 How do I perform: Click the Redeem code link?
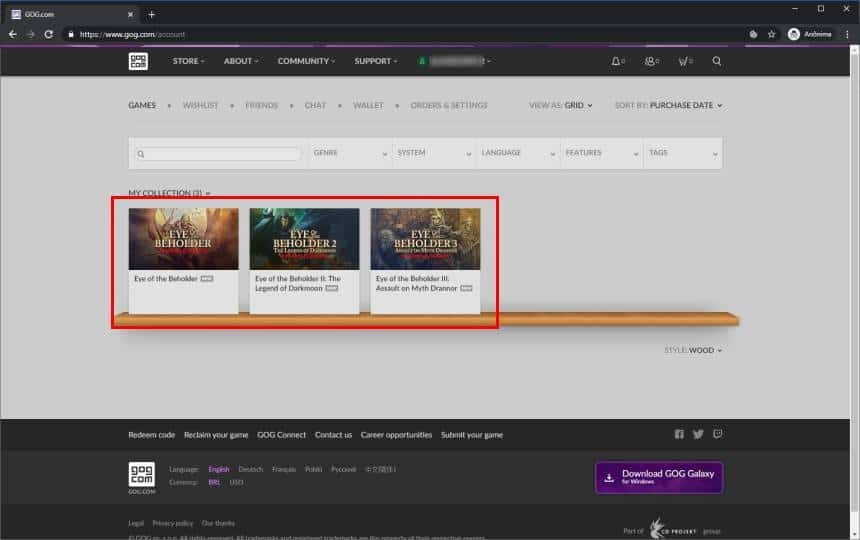click(x=151, y=435)
